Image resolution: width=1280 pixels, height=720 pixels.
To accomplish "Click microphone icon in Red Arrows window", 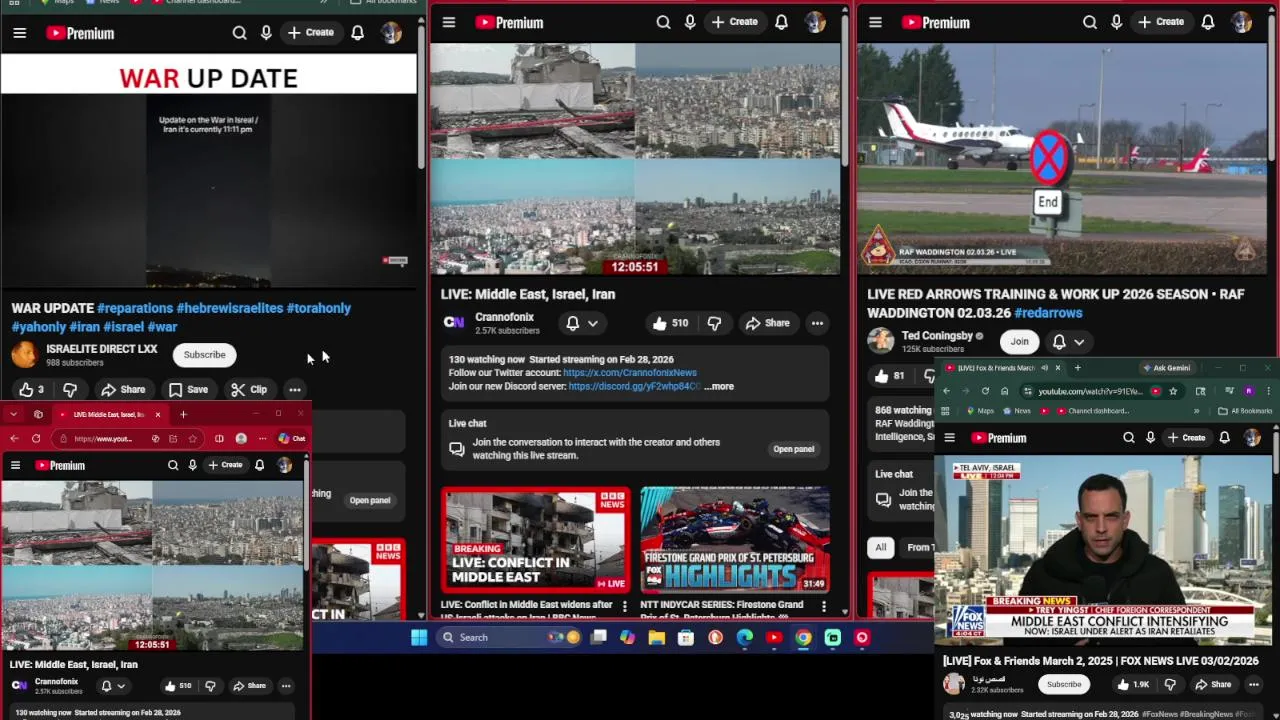I will click(1116, 22).
